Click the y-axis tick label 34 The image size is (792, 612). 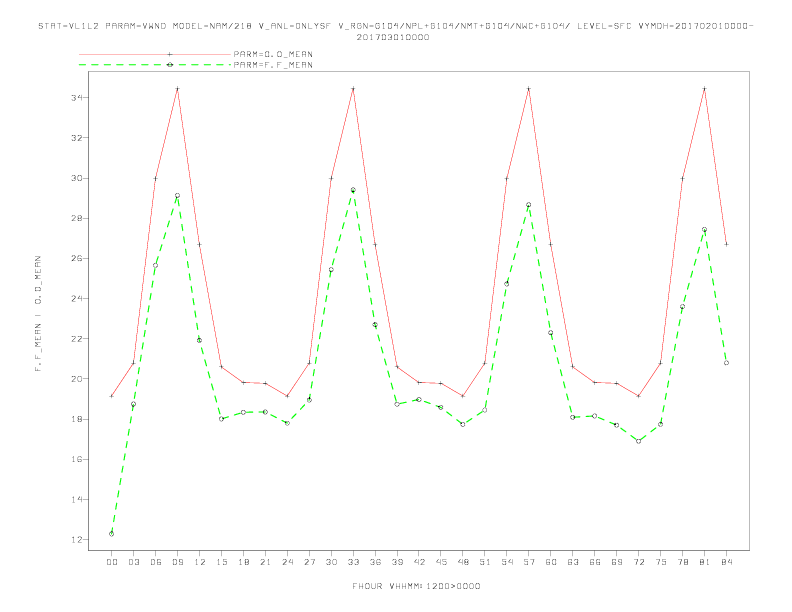click(x=77, y=97)
